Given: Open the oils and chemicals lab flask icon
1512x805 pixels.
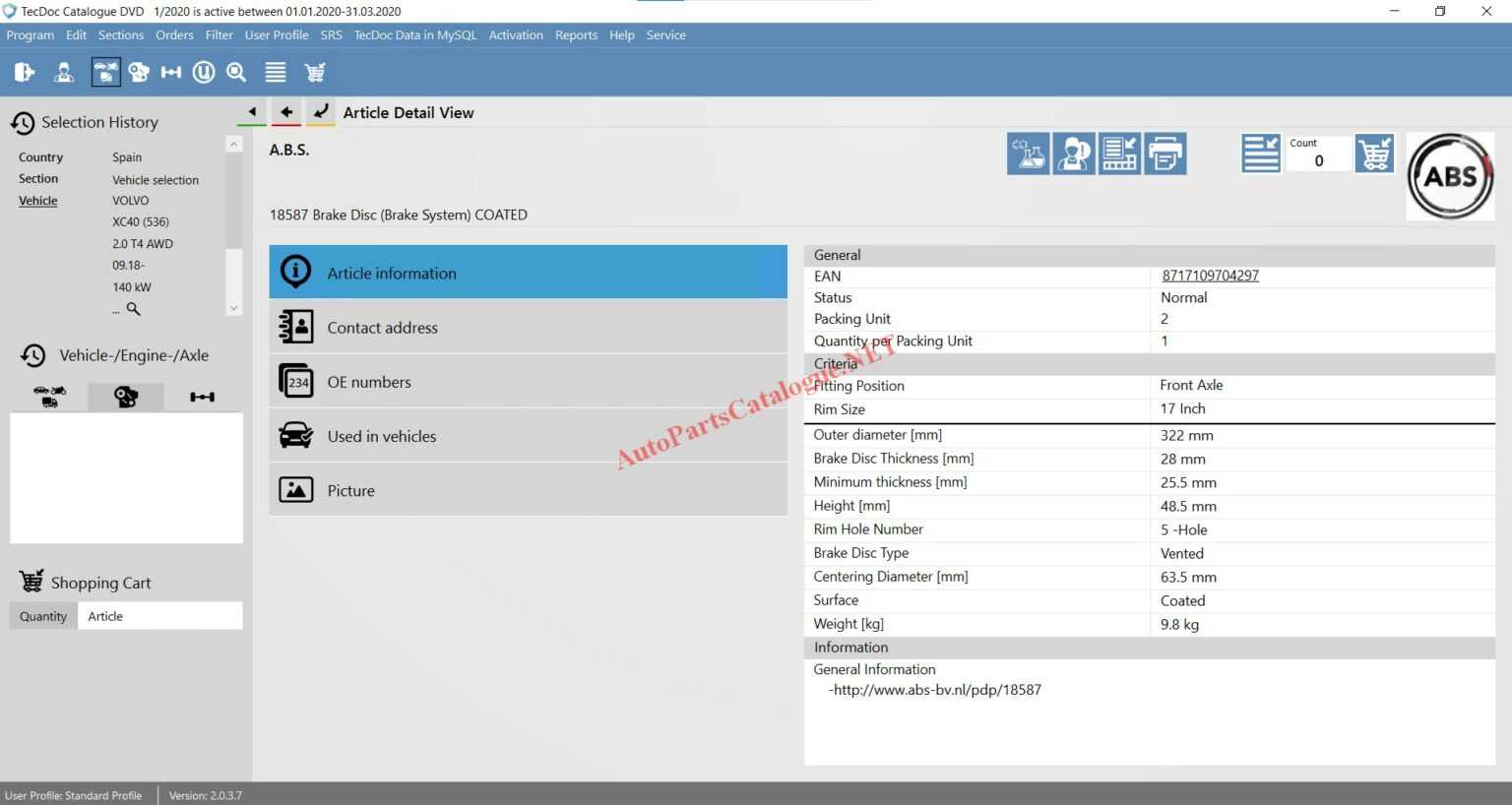Looking at the screenshot, I should pyautogui.click(x=1028, y=154).
